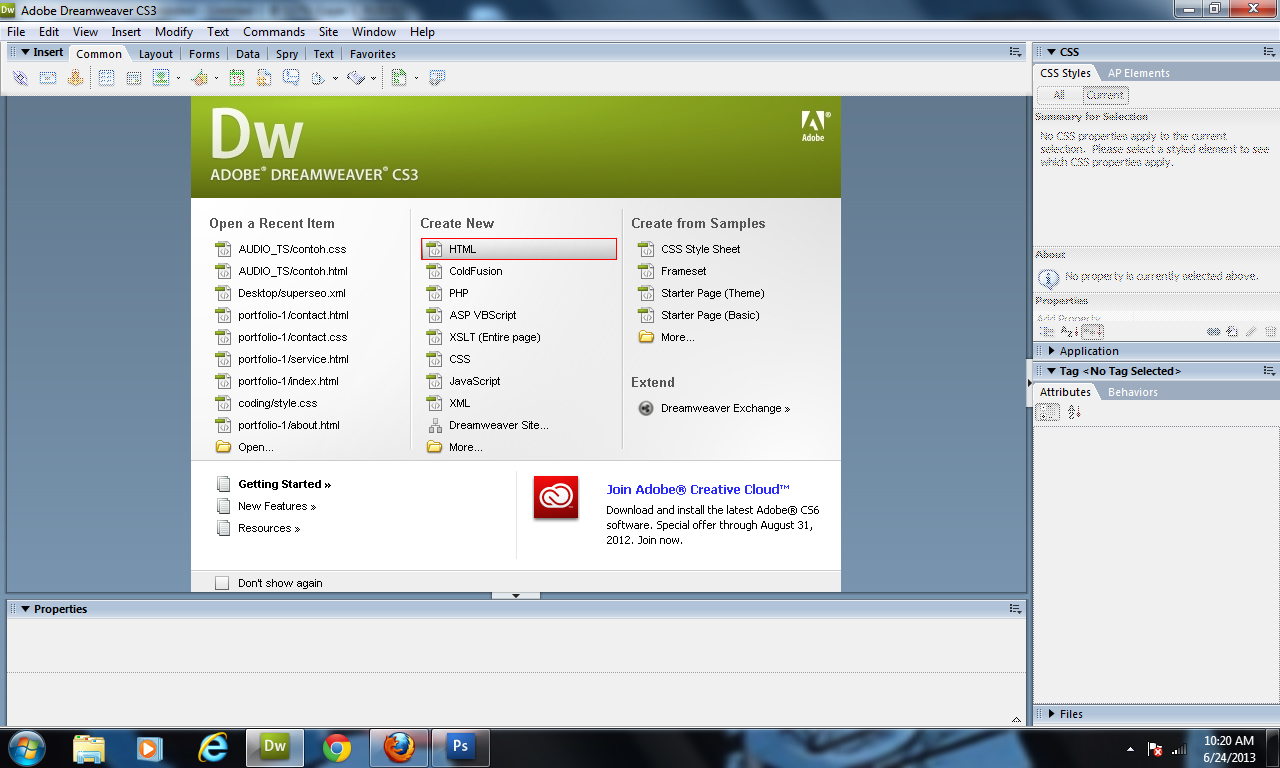Click Join Adobe Creative Cloud link
1280x768 pixels.
[698, 489]
